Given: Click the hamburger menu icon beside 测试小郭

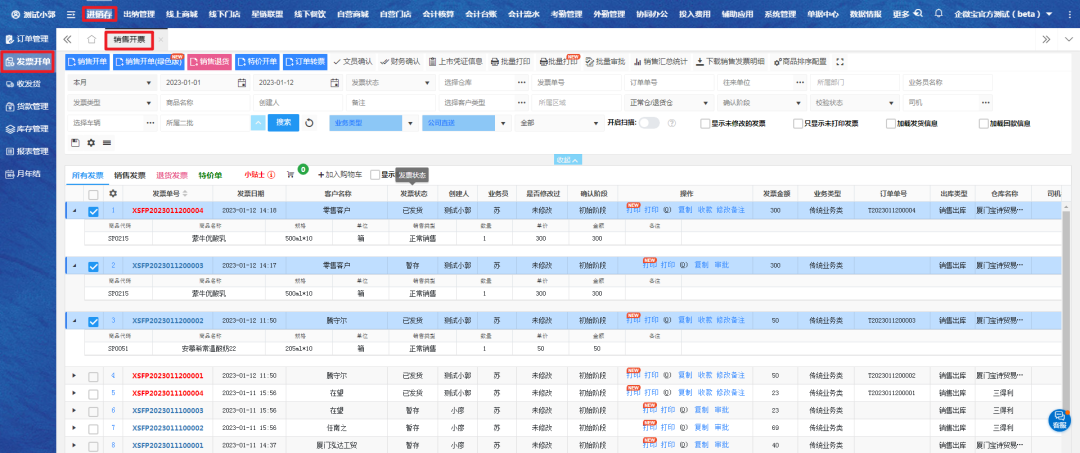Looking at the screenshot, I should coord(70,15).
